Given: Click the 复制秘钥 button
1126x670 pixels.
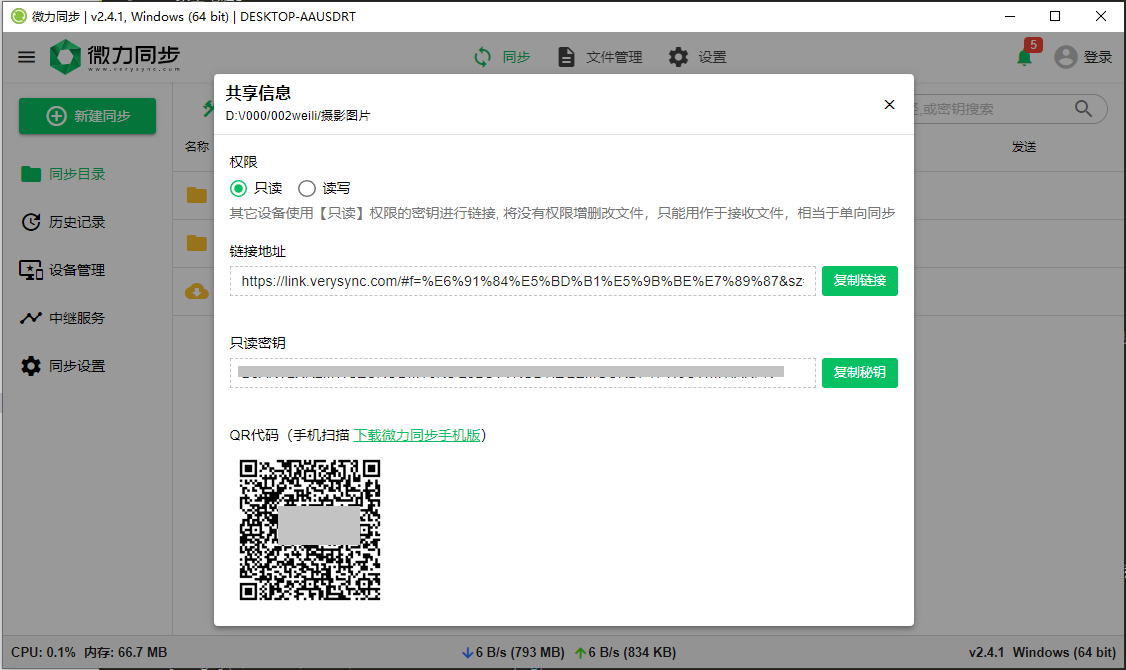Looking at the screenshot, I should pos(860,373).
